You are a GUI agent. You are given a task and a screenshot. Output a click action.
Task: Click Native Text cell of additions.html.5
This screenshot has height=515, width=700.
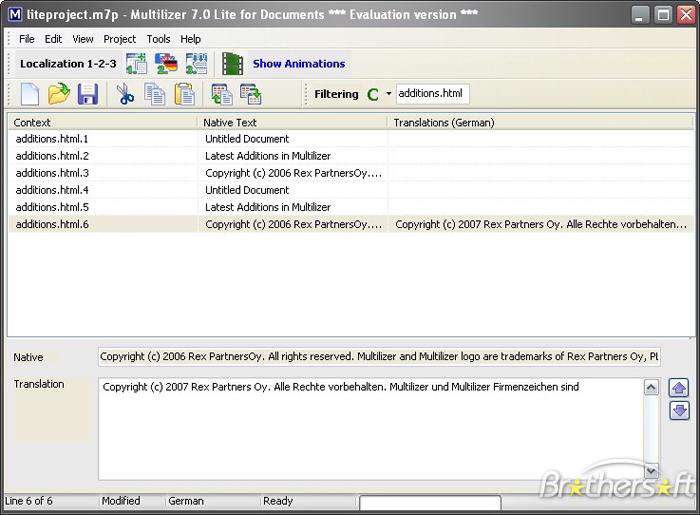(x=292, y=207)
